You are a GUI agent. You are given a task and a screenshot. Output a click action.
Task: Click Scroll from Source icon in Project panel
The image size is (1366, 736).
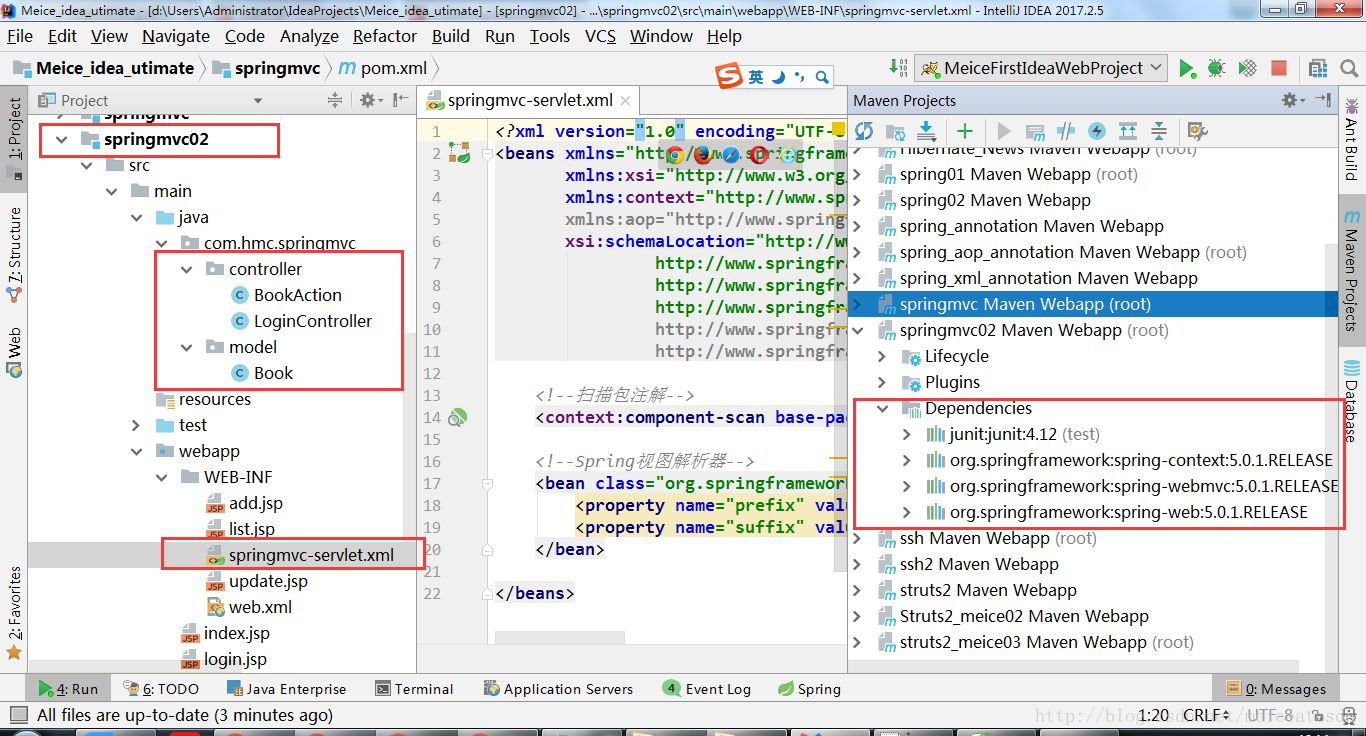click(335, 100)
